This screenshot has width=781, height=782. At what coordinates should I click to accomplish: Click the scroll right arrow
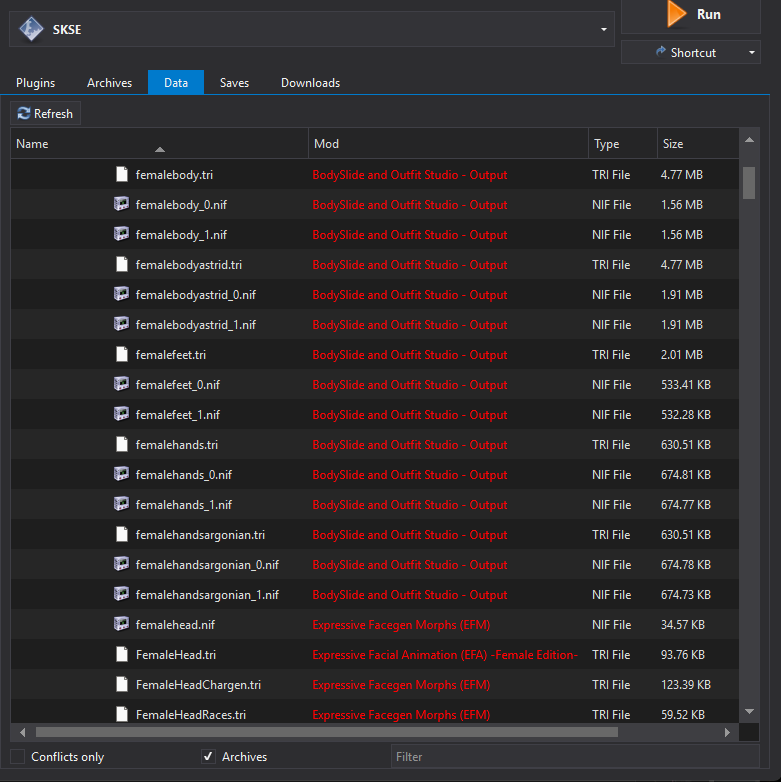click(727, 732)
